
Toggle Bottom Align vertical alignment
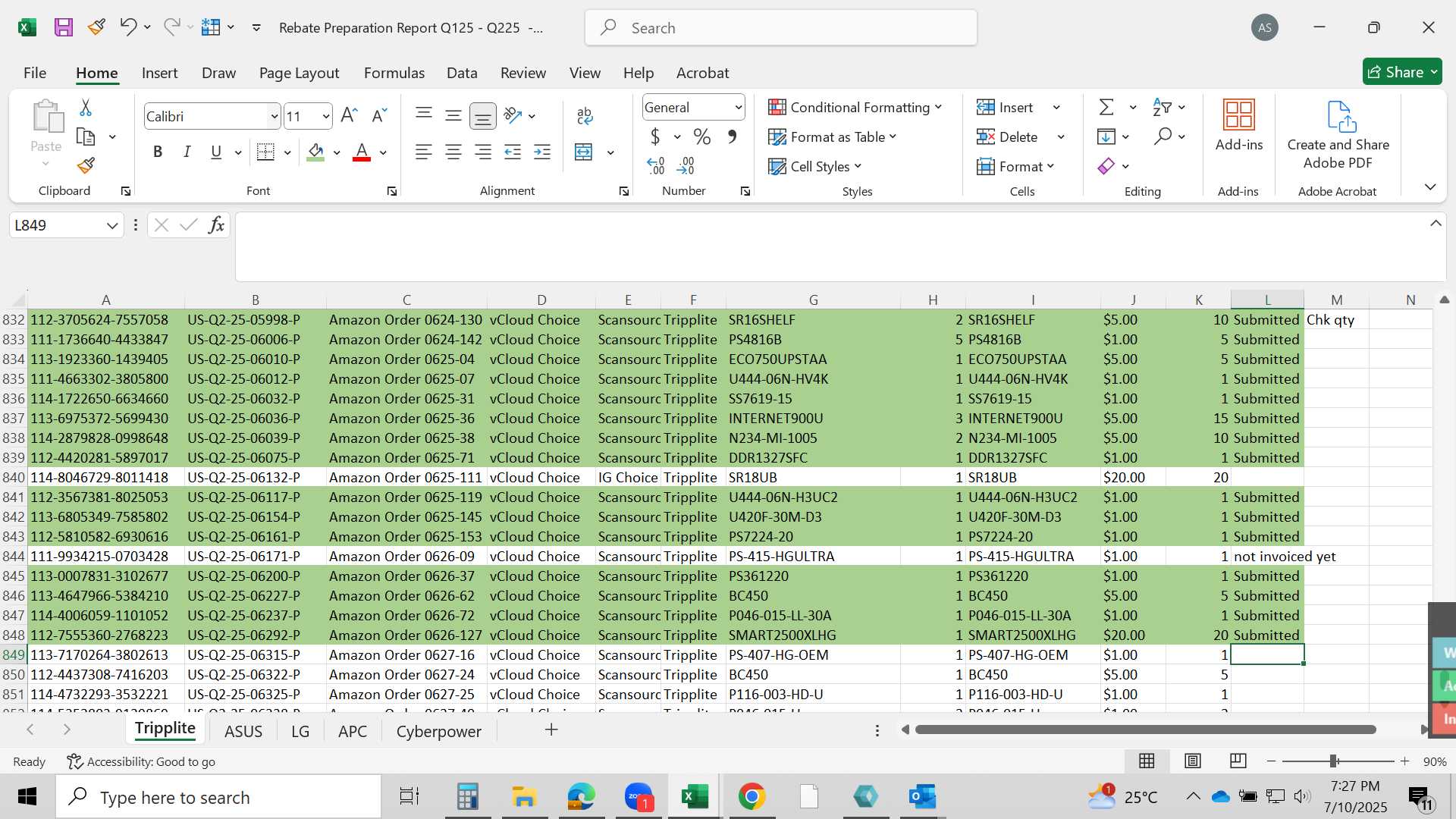coord(483,116)
